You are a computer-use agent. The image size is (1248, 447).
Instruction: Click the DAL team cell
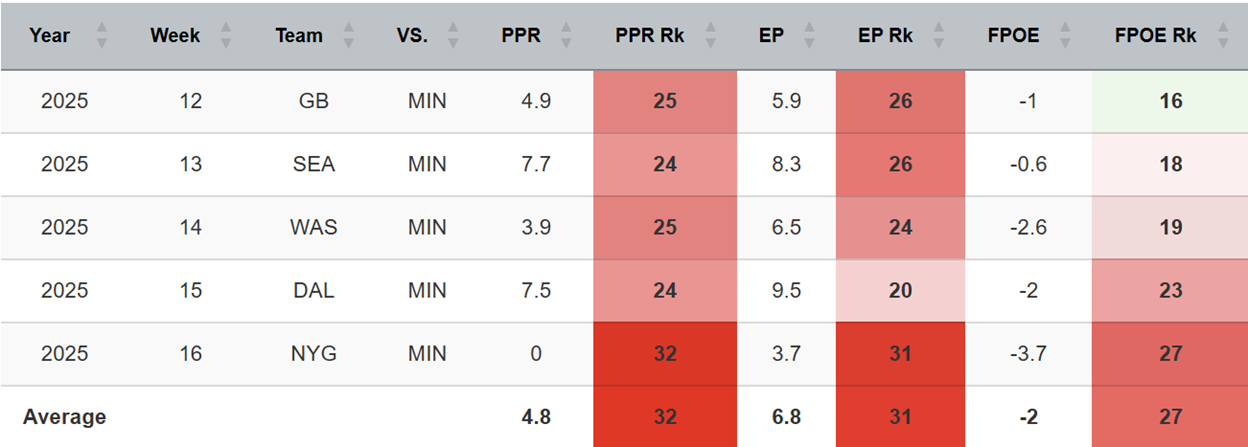tap(314, 291)
